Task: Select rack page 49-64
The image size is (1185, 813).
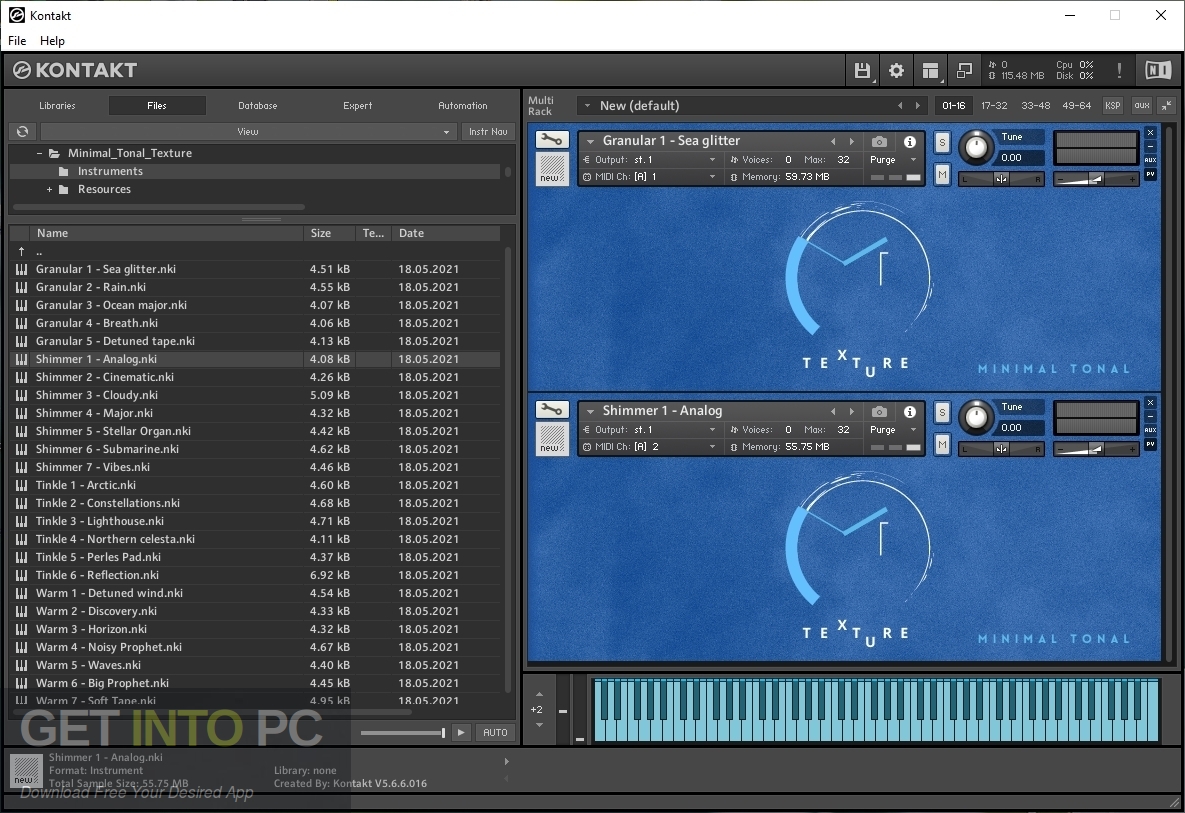Action: coord(1077,106)
